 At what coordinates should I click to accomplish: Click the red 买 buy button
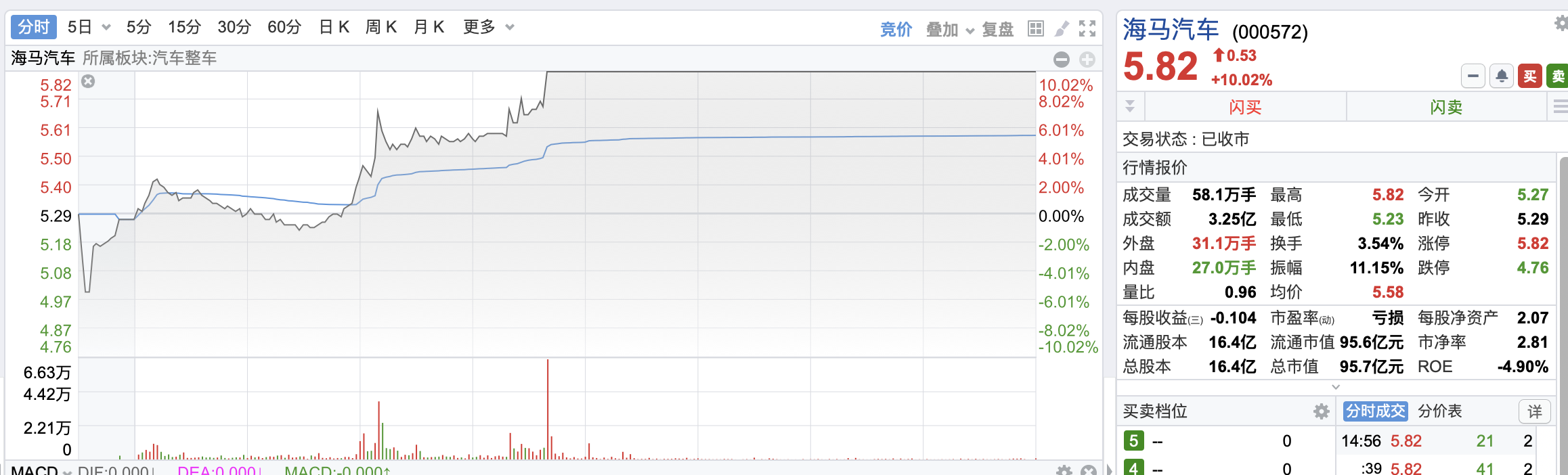(x=1530, y=76)
